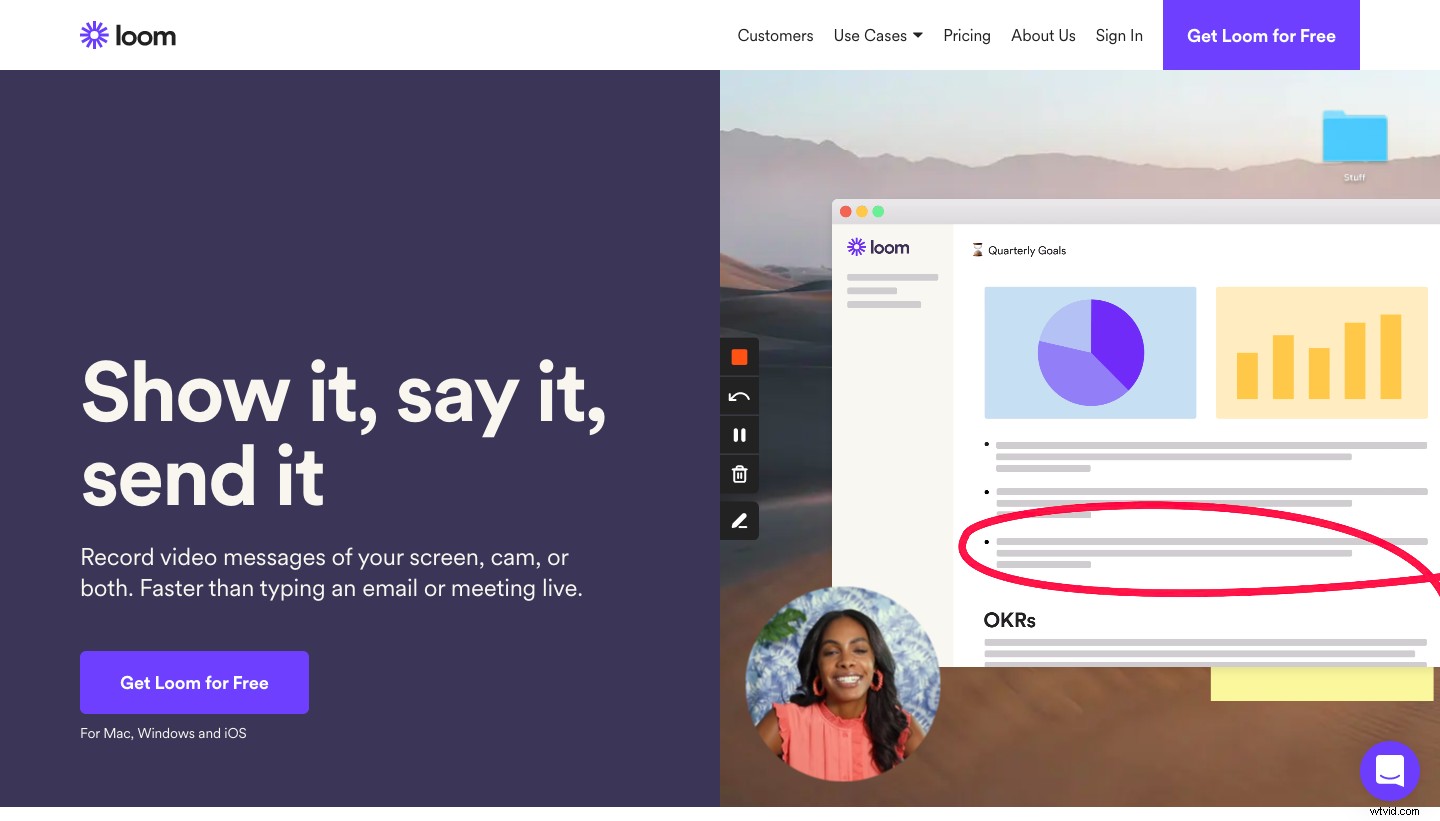Click header Get Loom for Free button
This screenshot has height=821, width=1440.
[x=1260, y=36]
